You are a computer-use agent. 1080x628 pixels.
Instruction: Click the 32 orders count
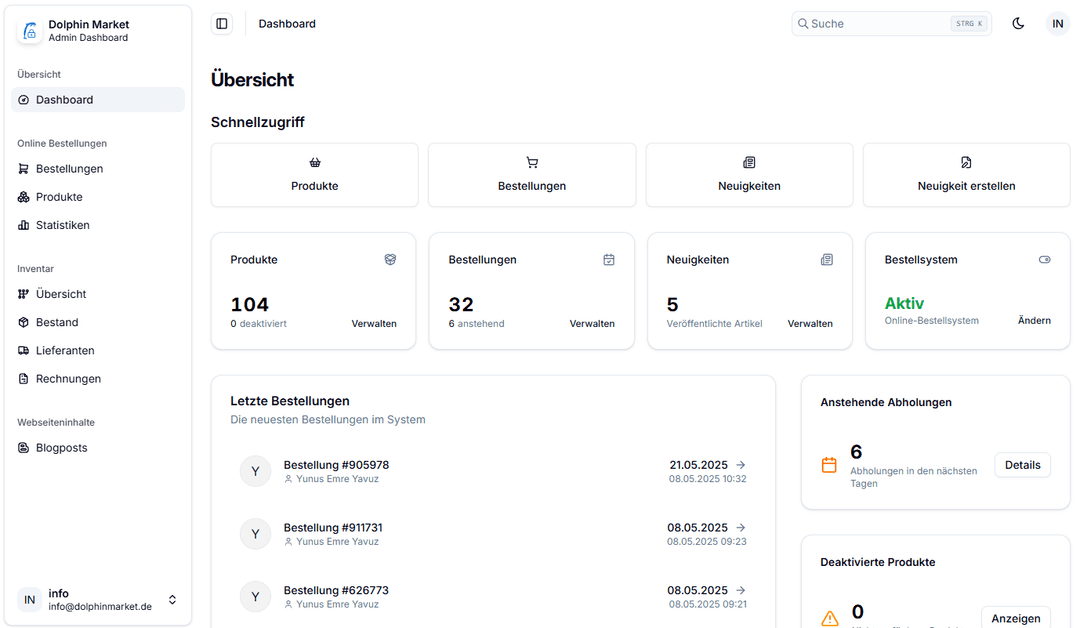tap(461, 304)
